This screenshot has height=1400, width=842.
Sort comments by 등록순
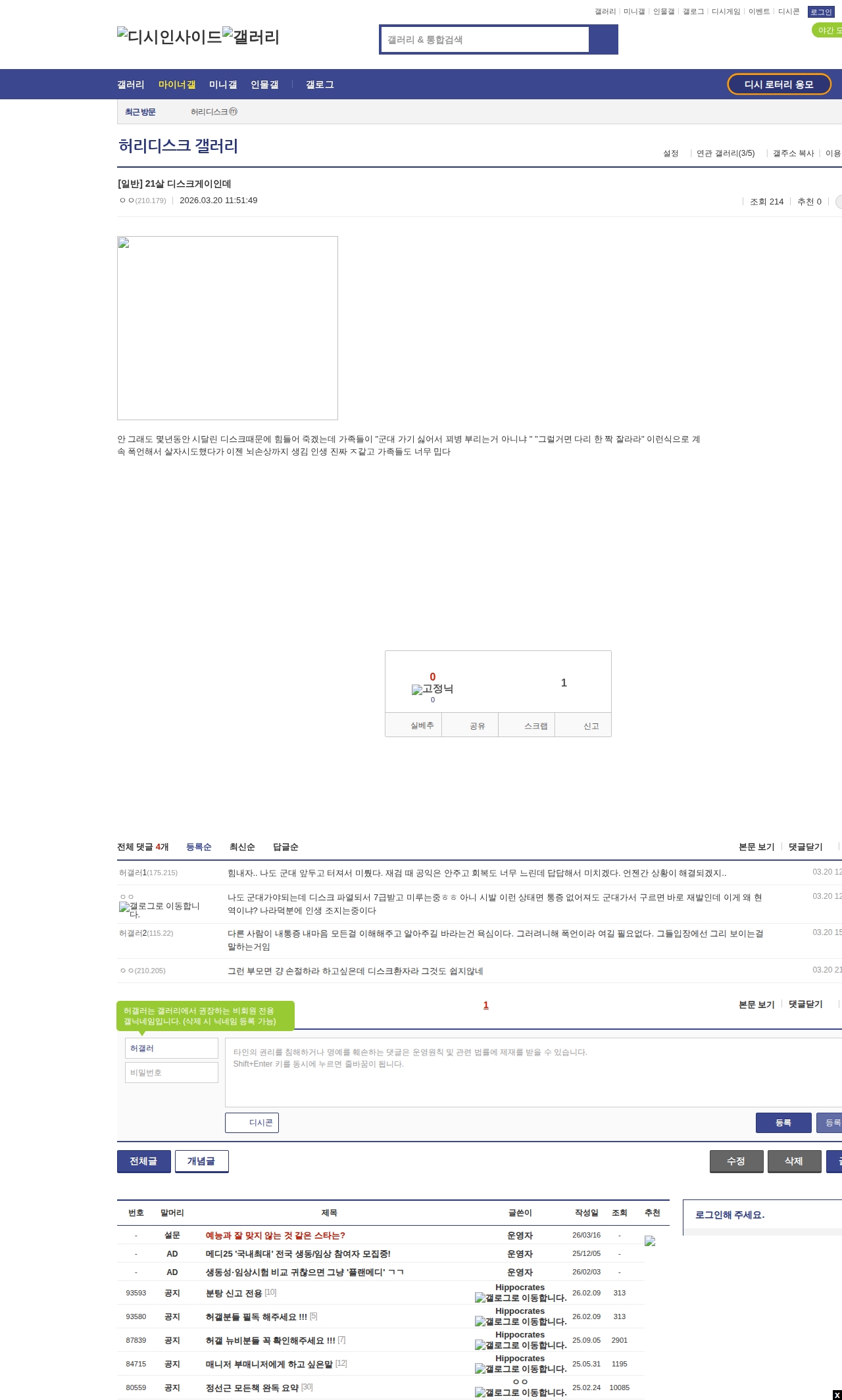[199, 847]
